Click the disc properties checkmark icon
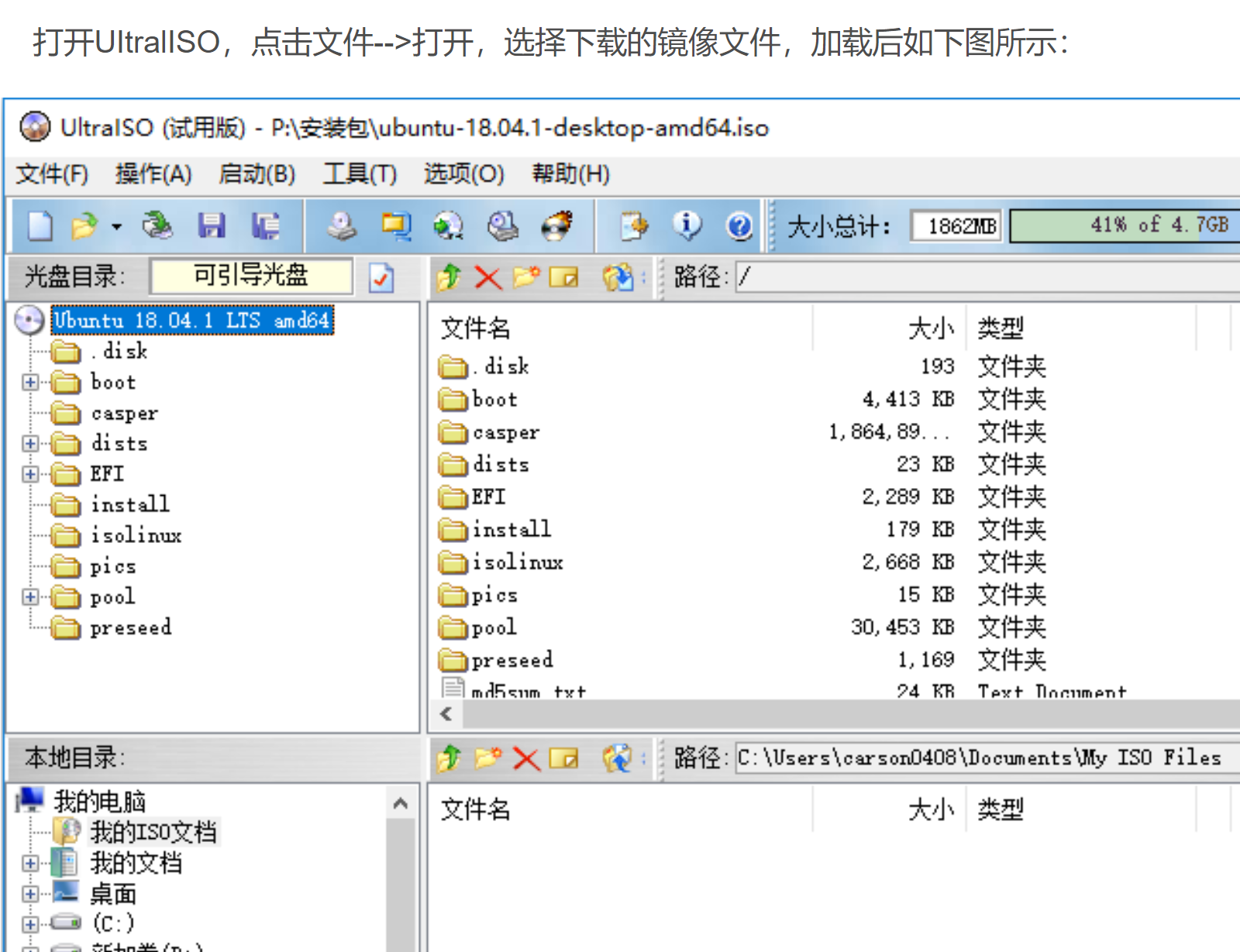 click(x=381, y=277)
